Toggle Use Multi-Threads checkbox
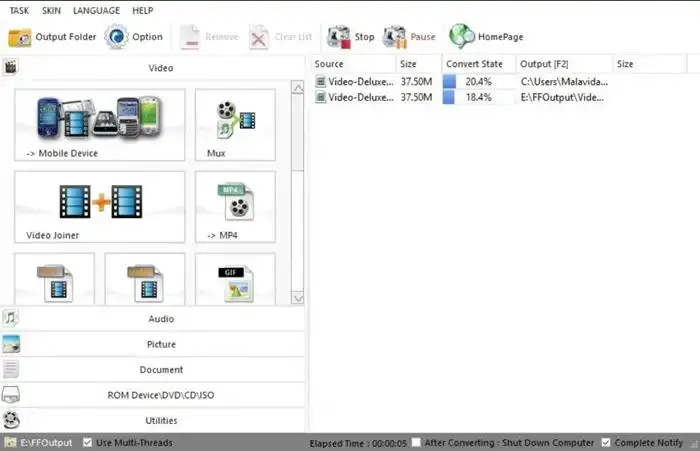The width and height of the screenshot is (700, 451). [x=88, y=442]
